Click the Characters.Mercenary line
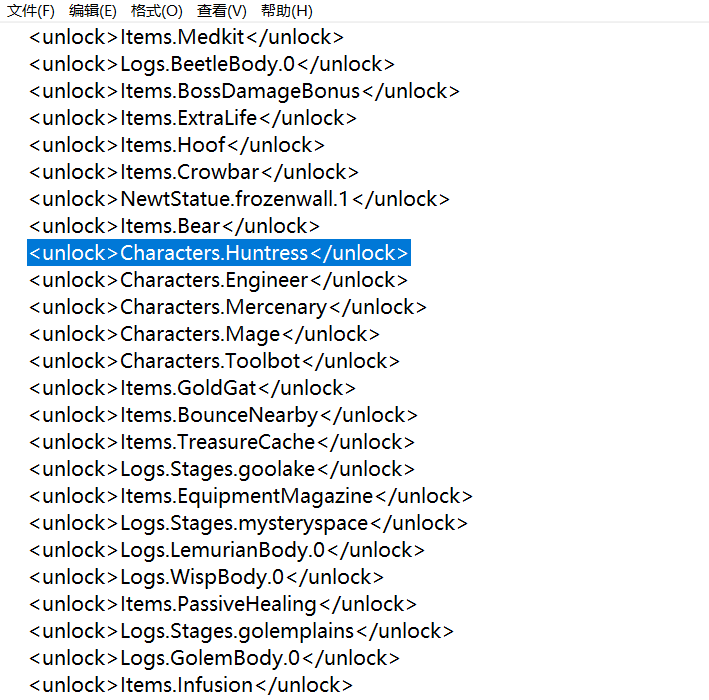709x700 pixels. [x=227, y=307]
